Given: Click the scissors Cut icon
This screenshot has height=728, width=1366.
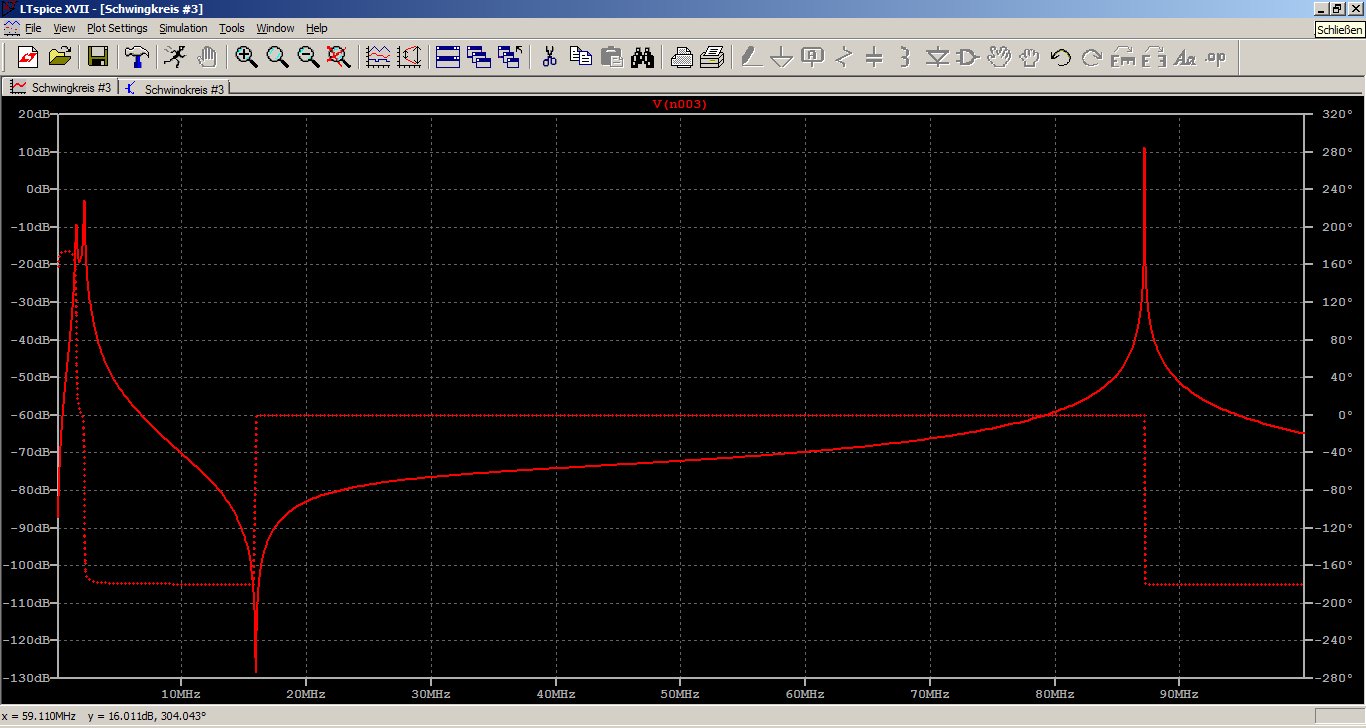Looking at the screenshot, I should (x=549, y=57).
